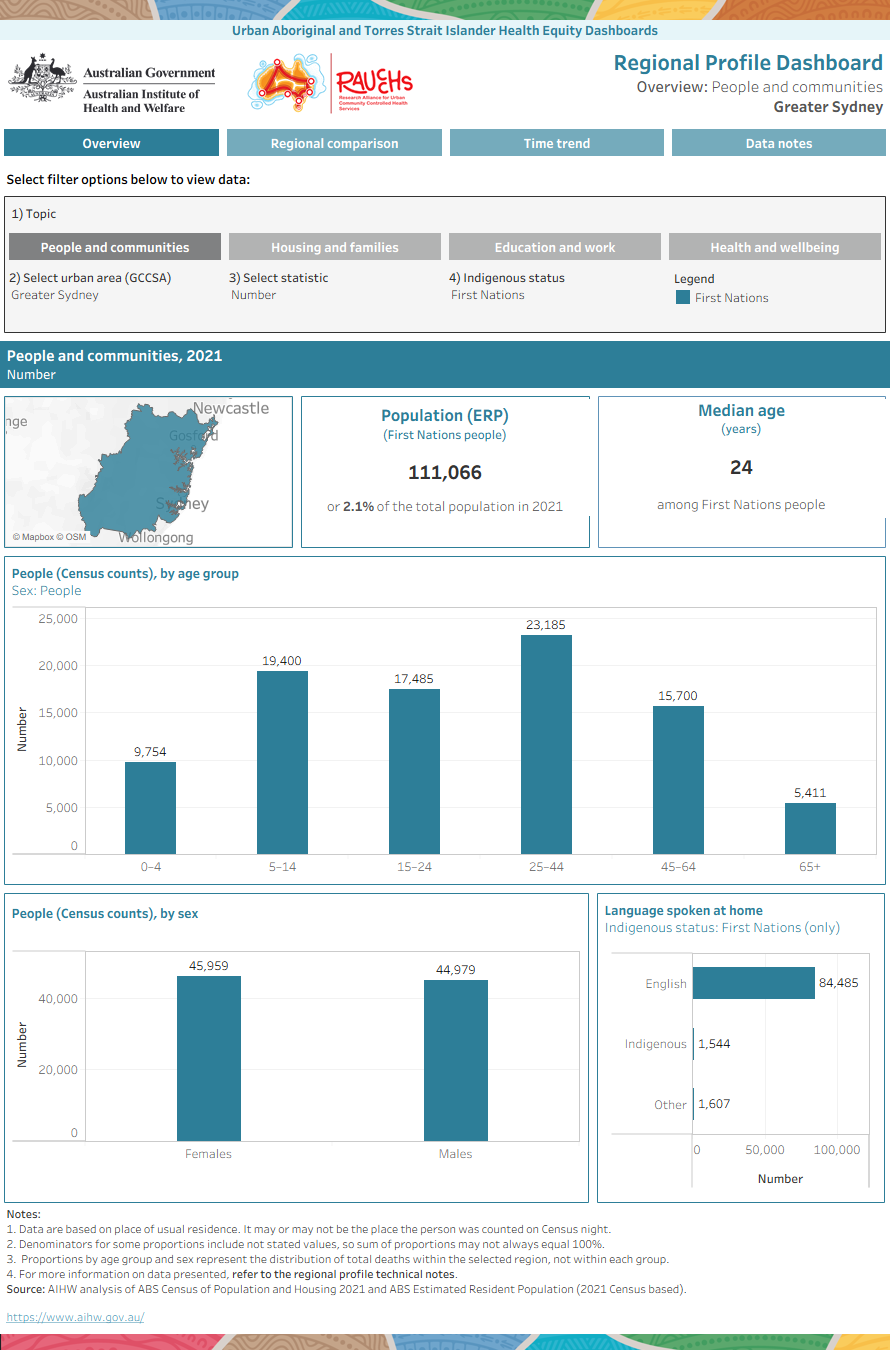The height and width of the screenshot is (1350, 890).
Task: Click the 25–44 age group bar
Action: coord(546,743)
